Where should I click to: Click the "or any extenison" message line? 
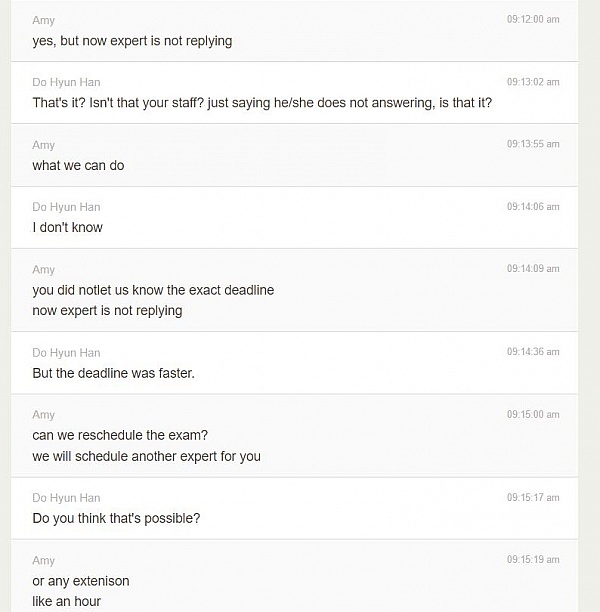point(81,581)
